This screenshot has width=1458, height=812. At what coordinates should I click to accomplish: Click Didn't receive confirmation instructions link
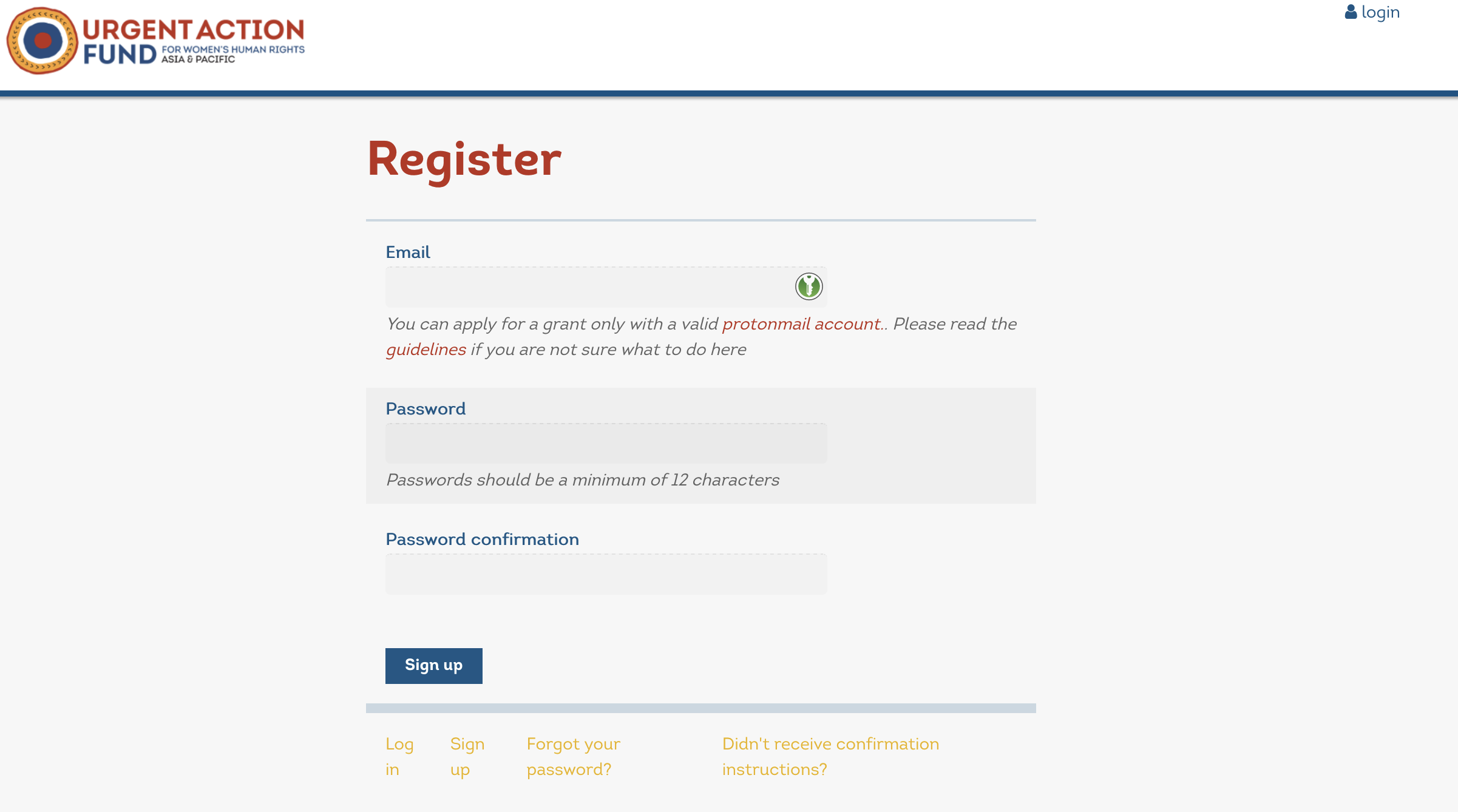pos(831,756)
